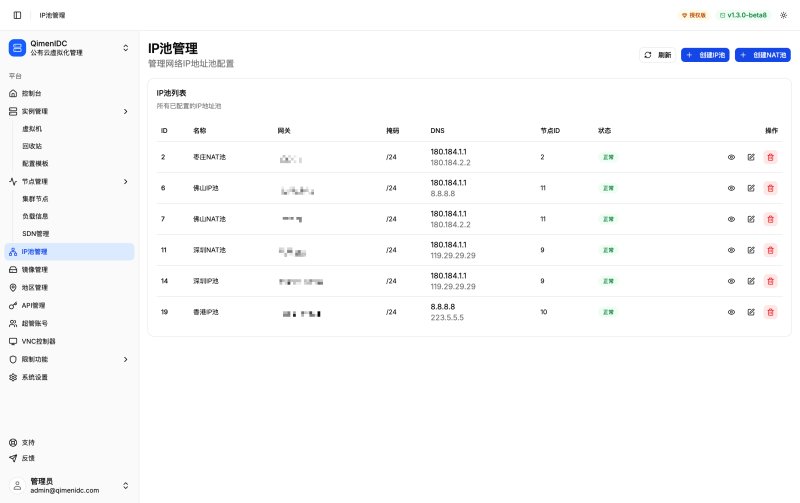Expand the QimenIDC workspace switcher

coord(69,48)
